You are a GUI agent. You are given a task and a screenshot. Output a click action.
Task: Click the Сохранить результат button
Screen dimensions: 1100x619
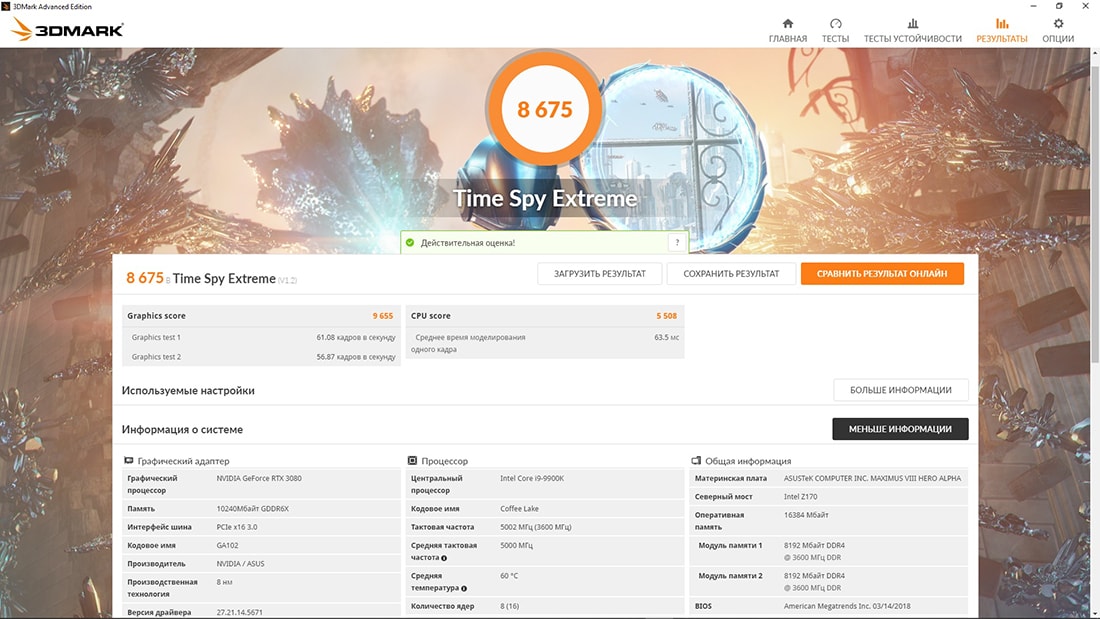(731, 274)
